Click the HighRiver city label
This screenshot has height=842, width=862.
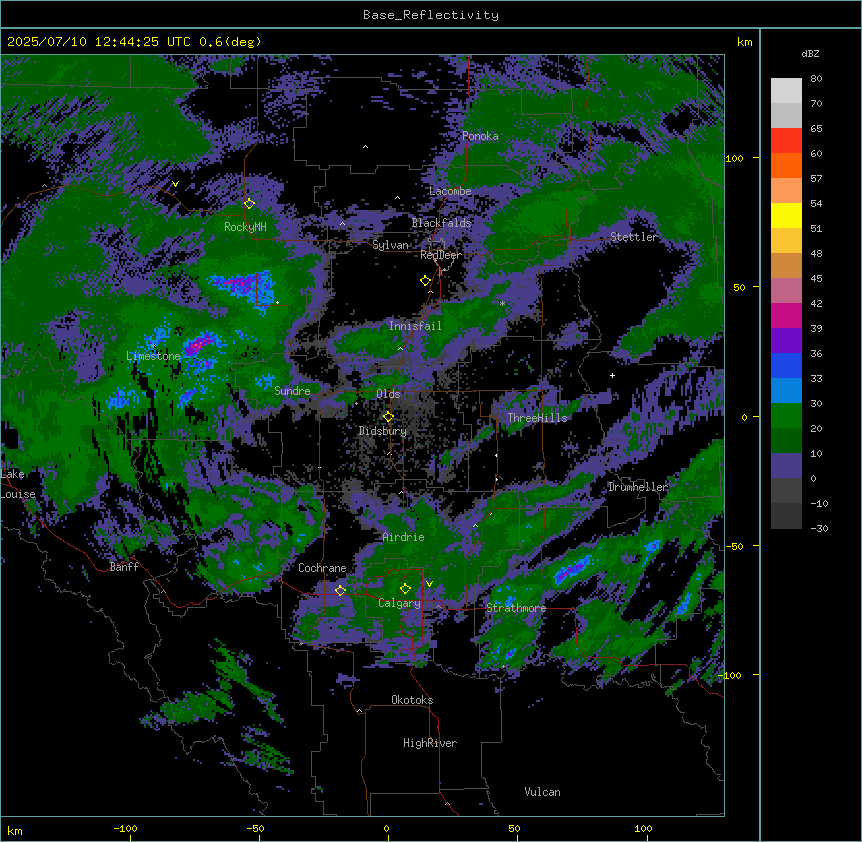tap(430, 743)
